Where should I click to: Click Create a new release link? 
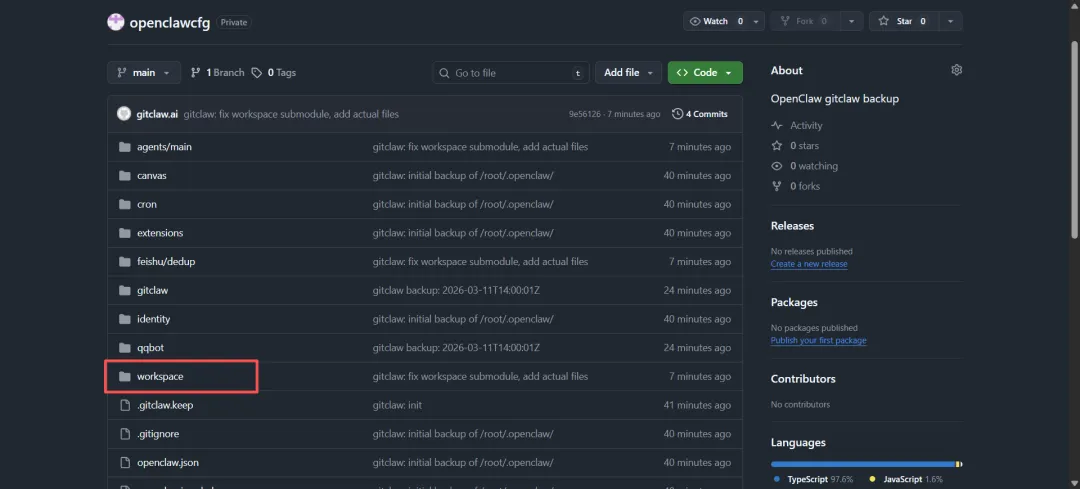[809, 264]
